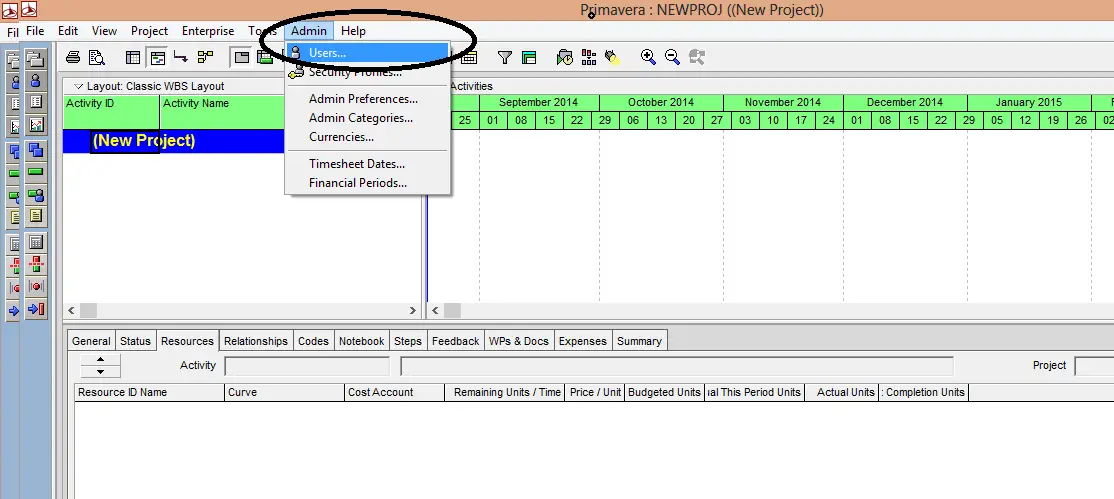Viewport: 1114px width, 499px height.
Task: Open Timesheet Dates... menu entry
Action: (x=367, y=164)
